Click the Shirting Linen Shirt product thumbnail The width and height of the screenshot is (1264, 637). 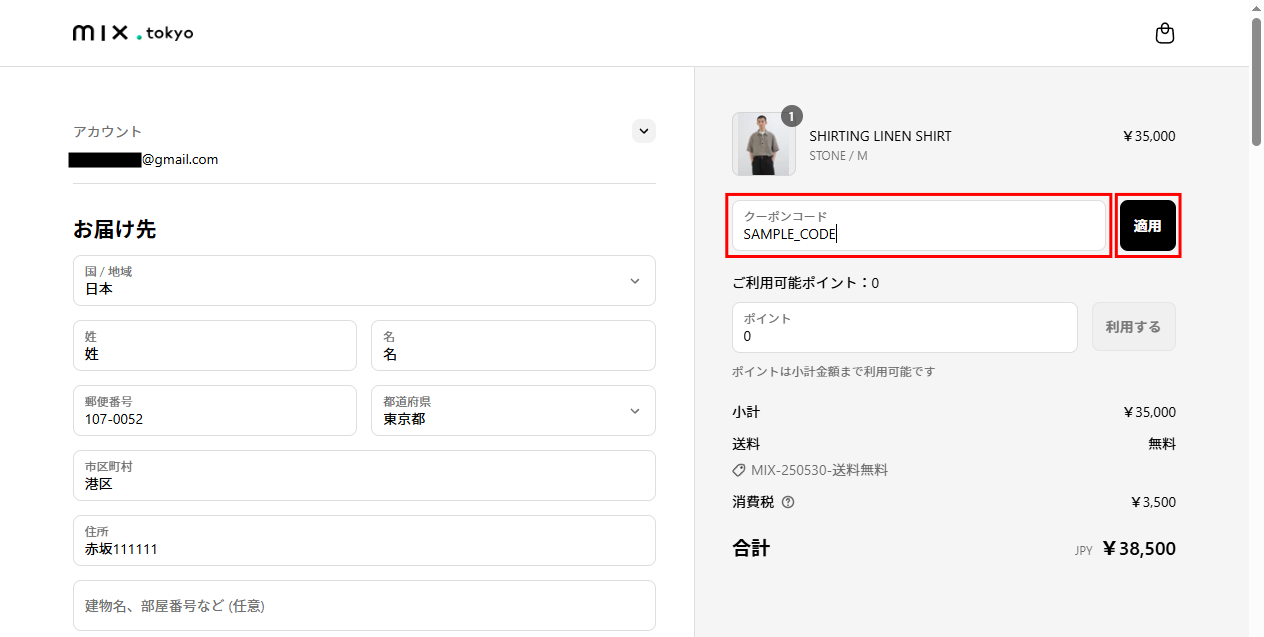764,145
